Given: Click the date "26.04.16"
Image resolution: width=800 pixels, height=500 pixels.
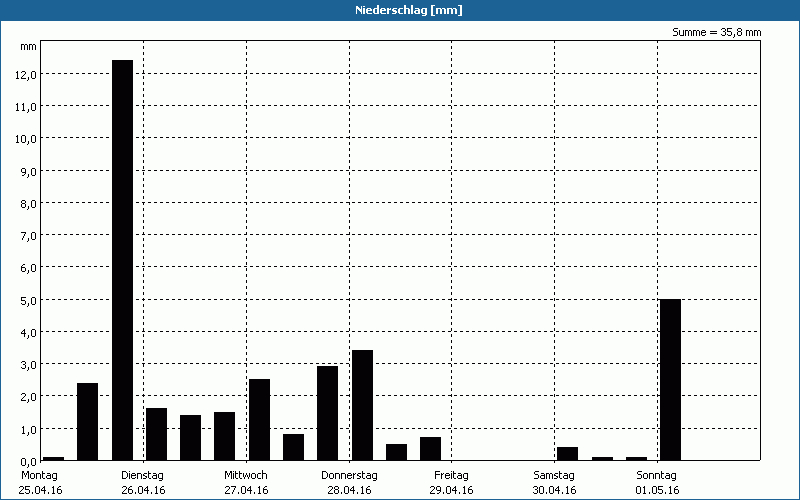Looking at the screenshot, I should tap(143, 490).
